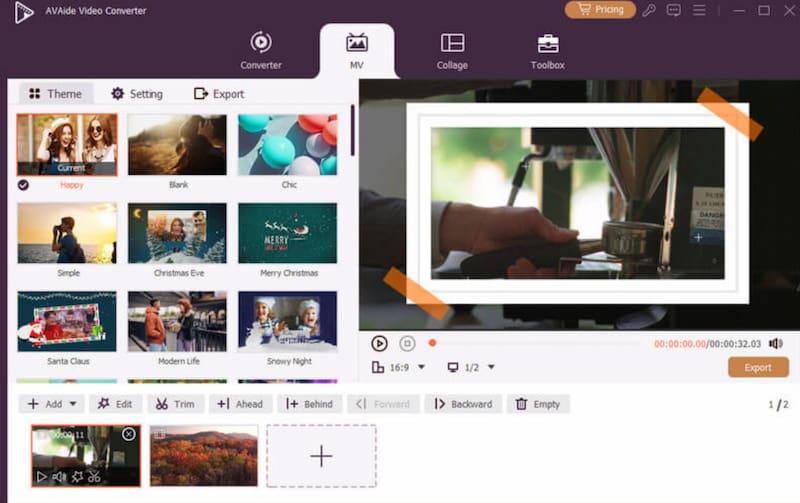800x503 pixels.
Task: Click the Backward move button
Action: pos(463,404)
